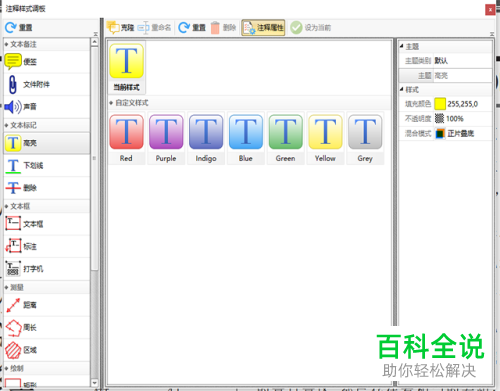The width and height of the screenshot is (500, 391).
Task: Edit the 100% opacity value
Action: coord(455,119)
